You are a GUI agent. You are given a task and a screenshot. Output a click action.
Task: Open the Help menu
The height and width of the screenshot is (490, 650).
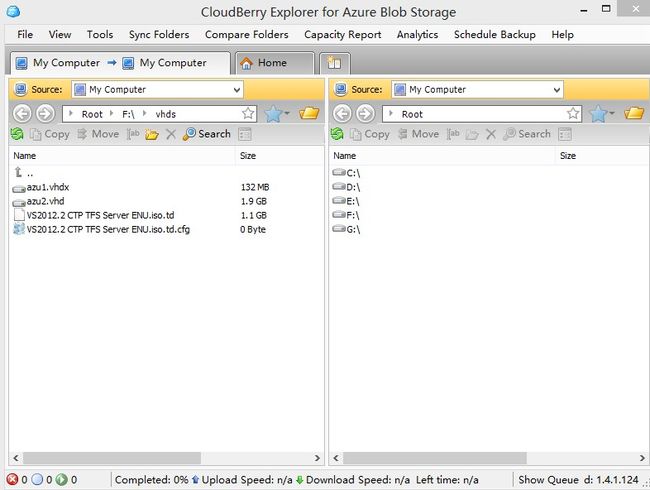coord(562,34)
